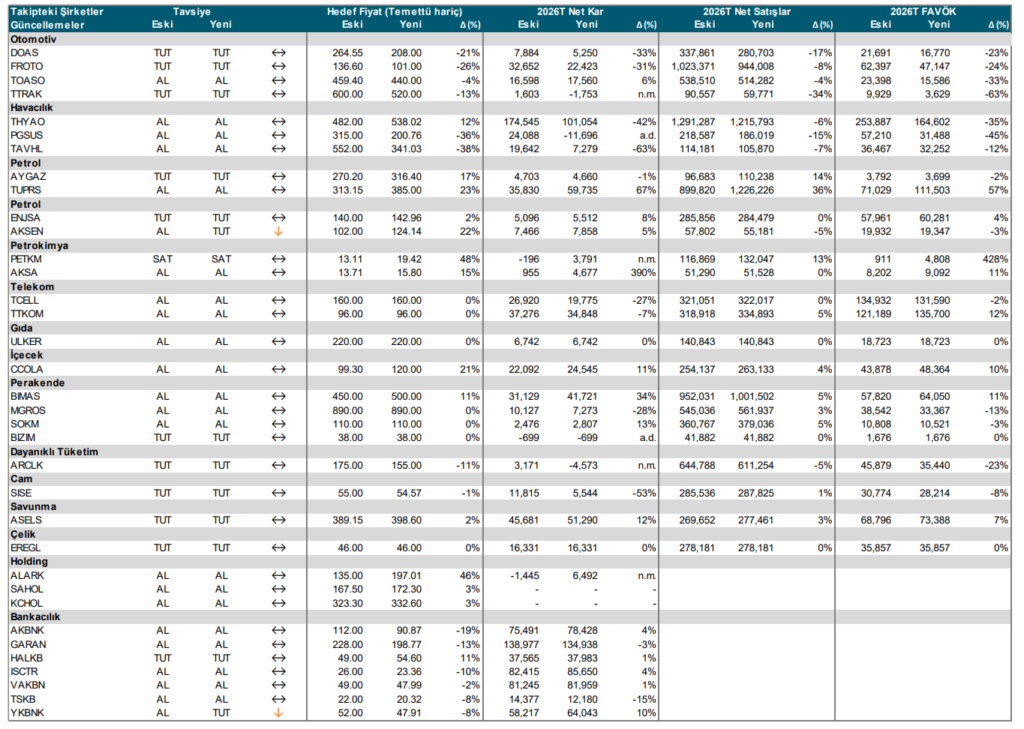
Task: Click ALARK new target price 197.01
Action: (406, 576)
